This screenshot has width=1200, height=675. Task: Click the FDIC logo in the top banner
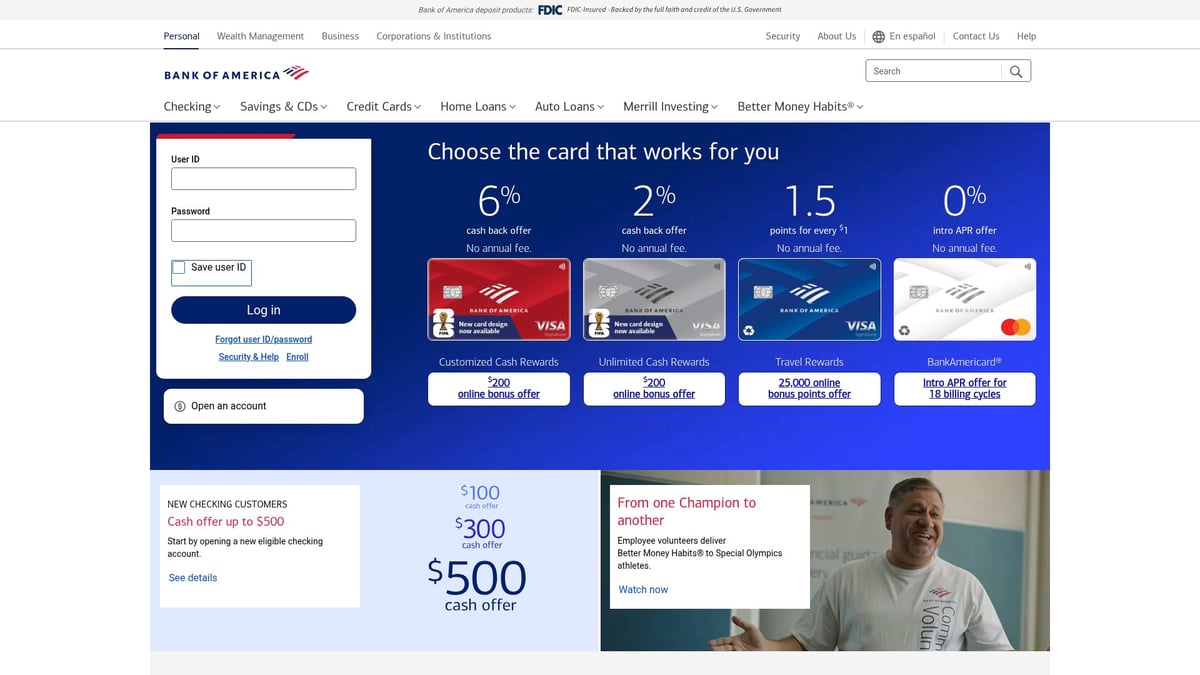pyautogui.click(x=549, y=9)
